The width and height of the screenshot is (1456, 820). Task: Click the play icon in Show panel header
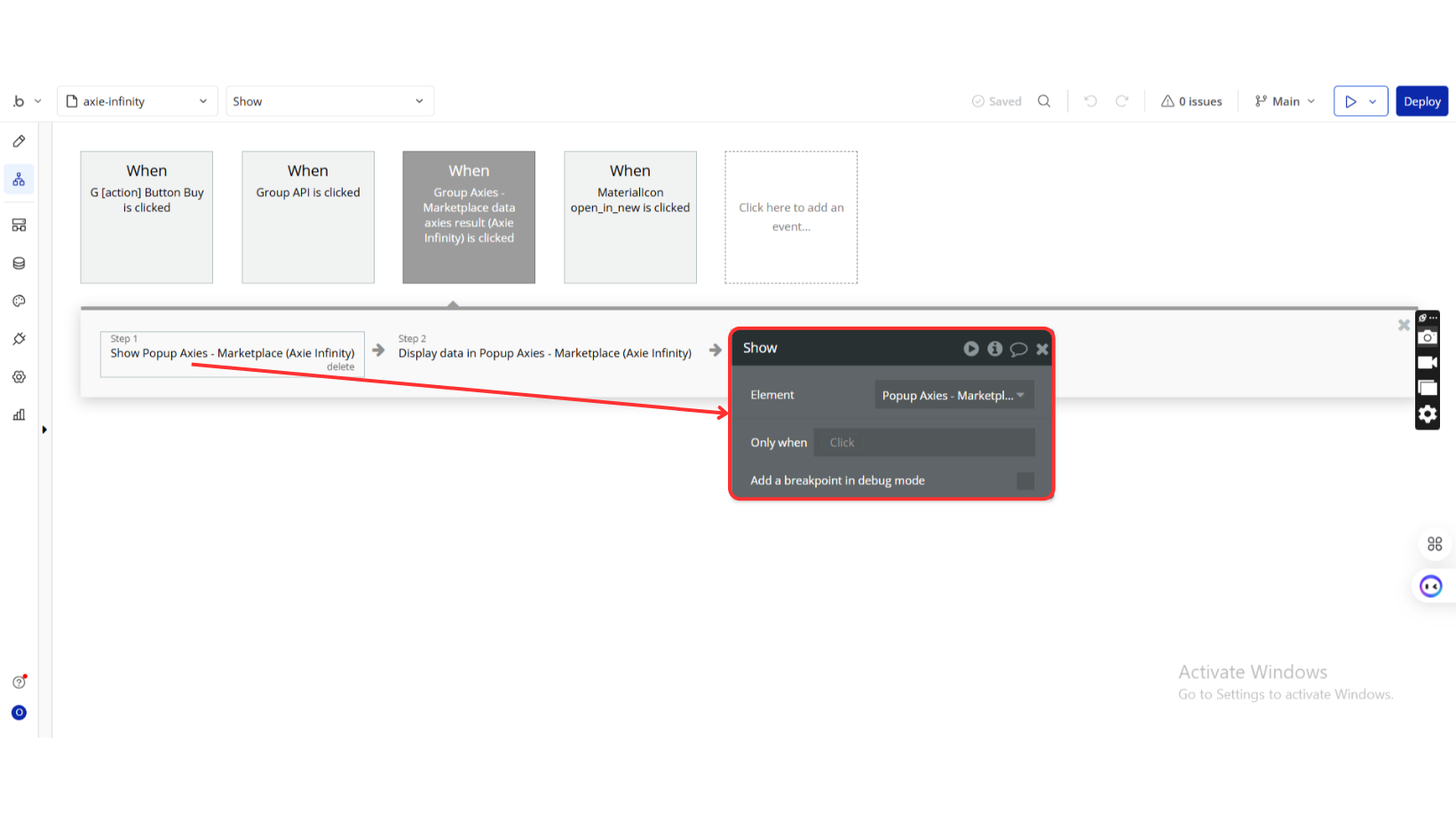tap(971, 349)
